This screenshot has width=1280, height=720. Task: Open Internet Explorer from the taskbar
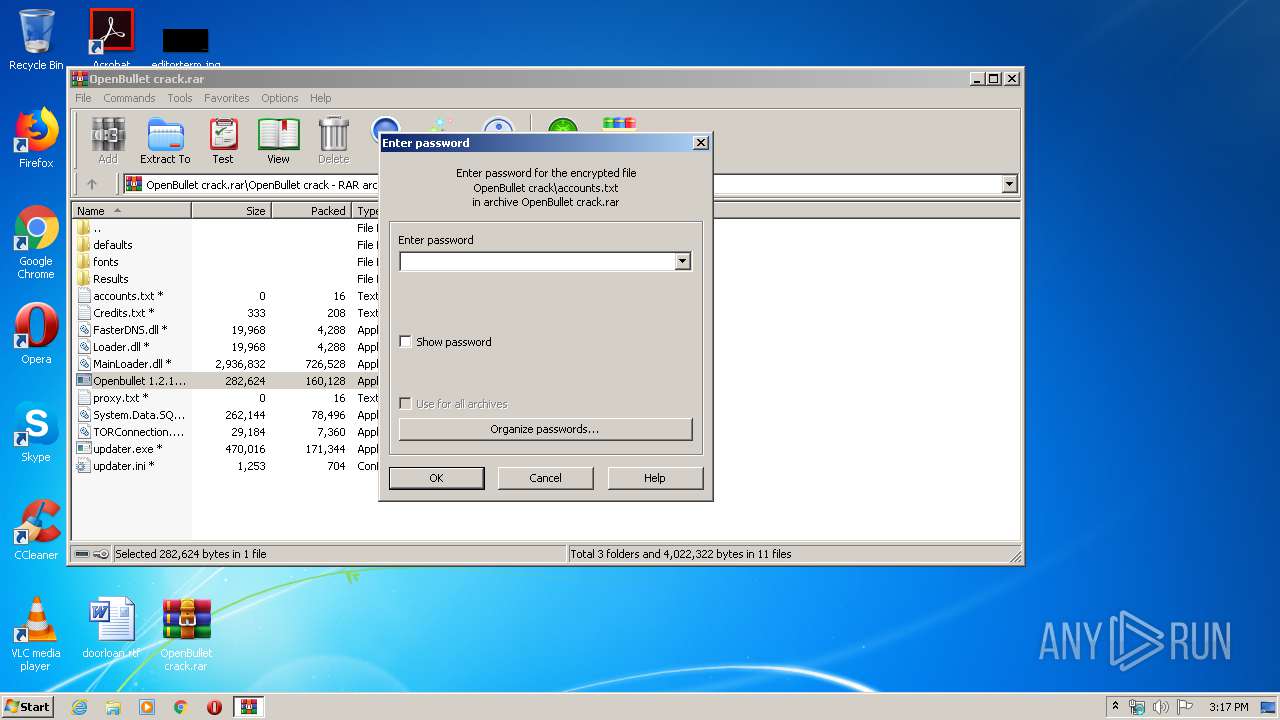tap(79, 707)
